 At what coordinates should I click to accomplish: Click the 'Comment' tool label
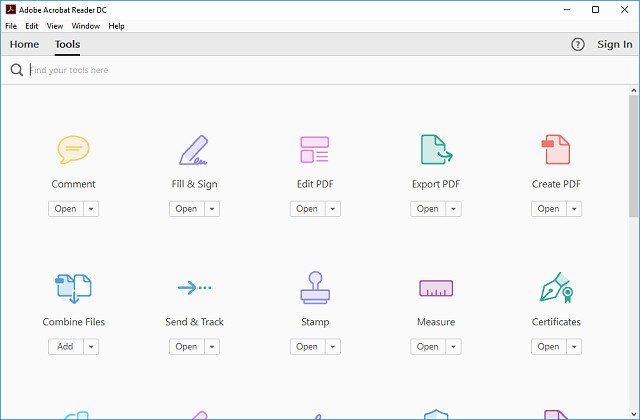(x=73, y=184)
